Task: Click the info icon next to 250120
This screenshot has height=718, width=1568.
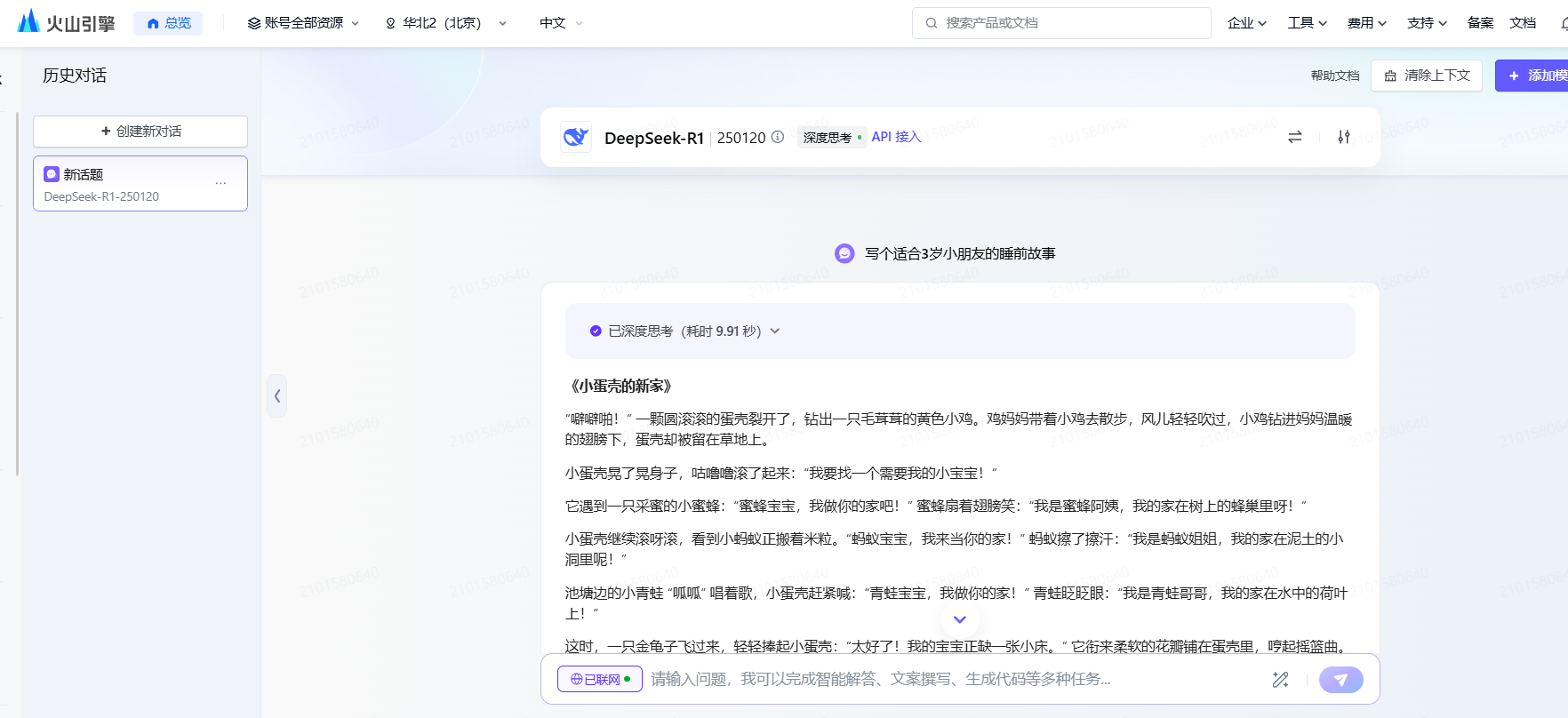Action: pyautogui.click(x=778, y=137)
